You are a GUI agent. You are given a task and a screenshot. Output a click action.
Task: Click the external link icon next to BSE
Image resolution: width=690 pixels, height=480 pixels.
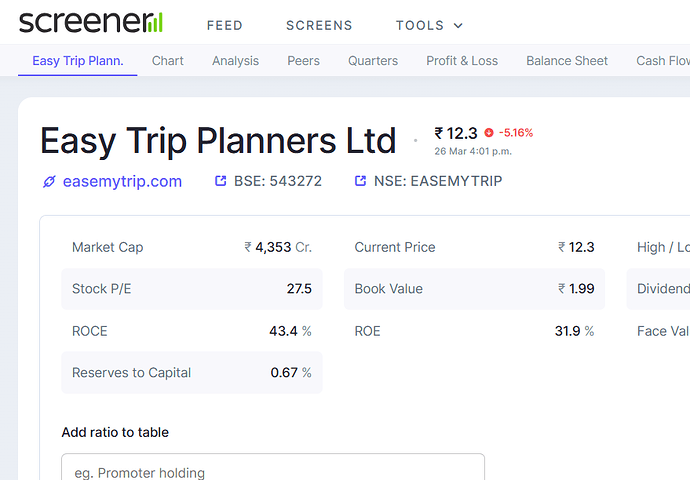point(221,181)
